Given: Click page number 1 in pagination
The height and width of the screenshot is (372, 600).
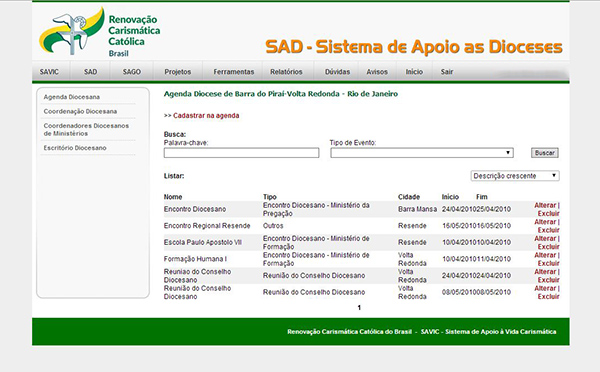Looking at the screenshot, I should [x=359, y=307].
